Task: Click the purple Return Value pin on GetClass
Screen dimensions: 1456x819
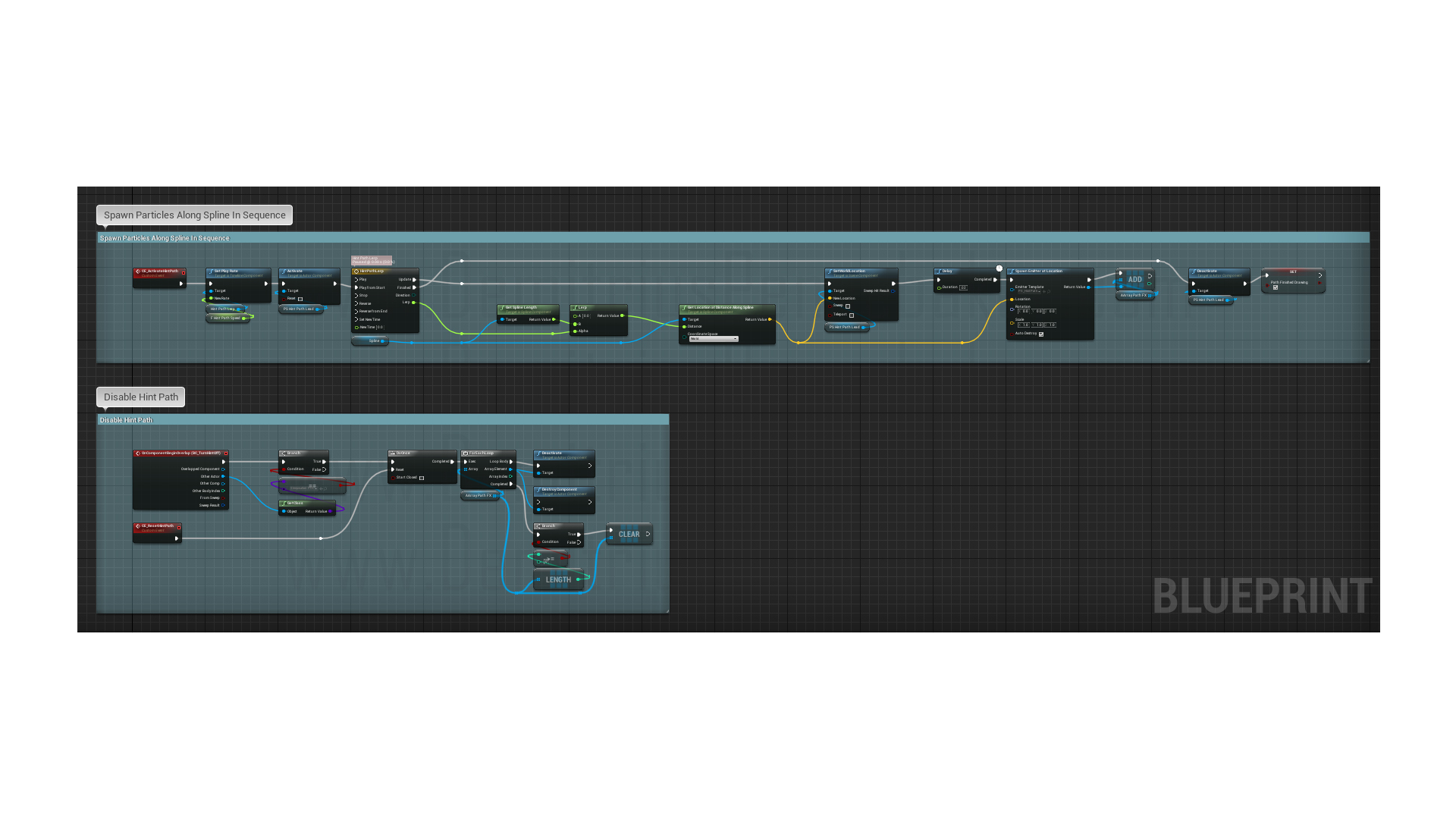Action: 331,511
